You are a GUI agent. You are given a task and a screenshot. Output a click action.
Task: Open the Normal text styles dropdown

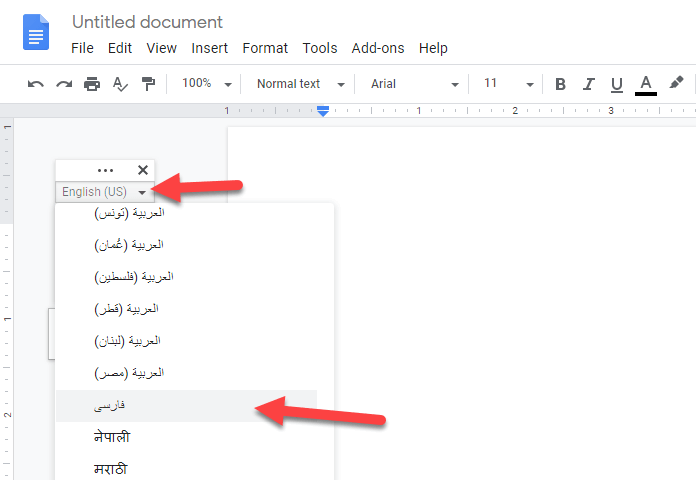[301, 83]
